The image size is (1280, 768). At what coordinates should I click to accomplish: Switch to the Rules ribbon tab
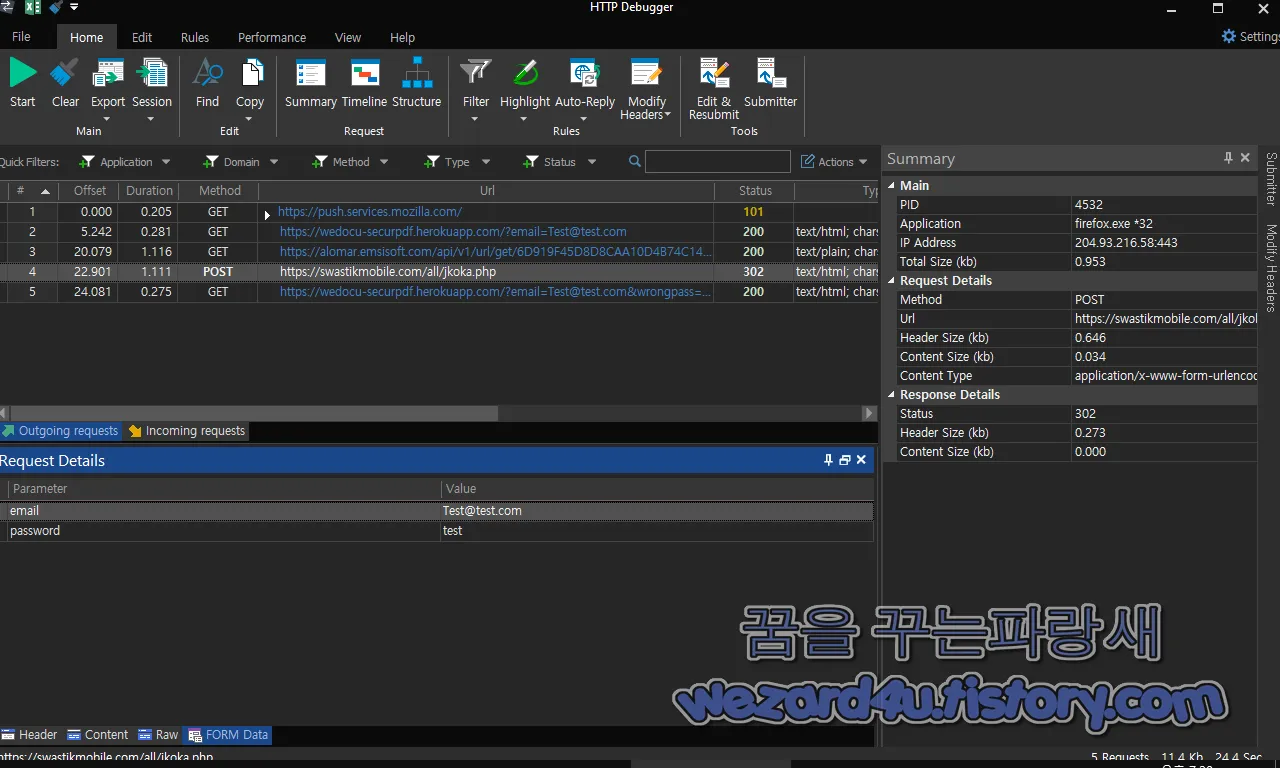click(195, 37)
